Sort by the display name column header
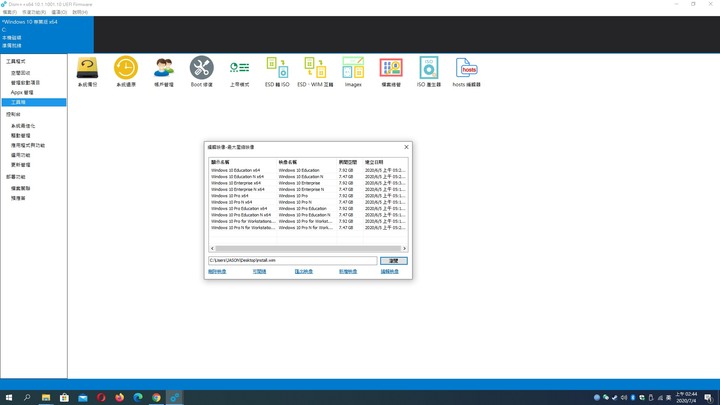 [243, 162]
